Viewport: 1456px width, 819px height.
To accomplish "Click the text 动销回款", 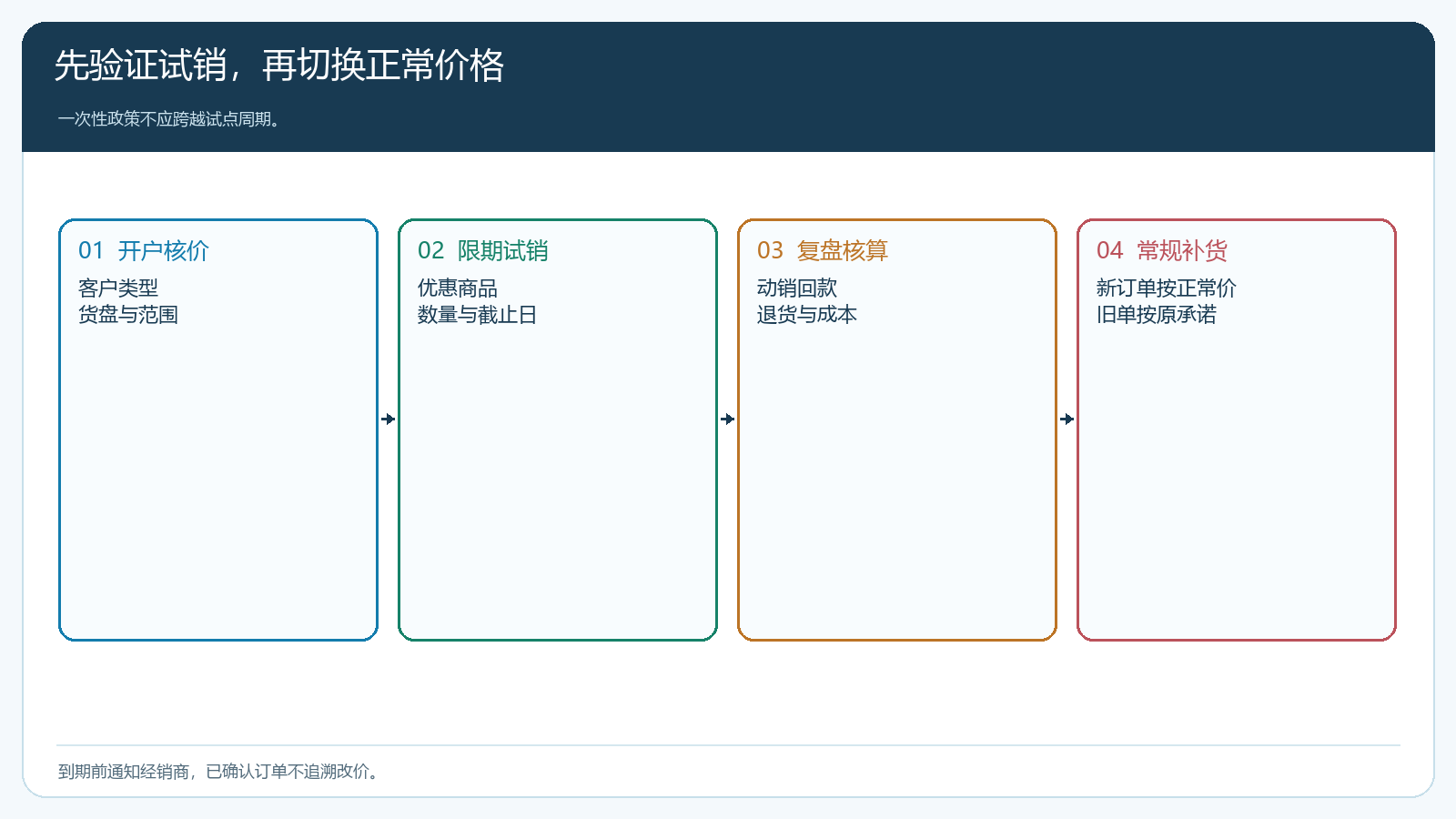I will click(797, 288).
